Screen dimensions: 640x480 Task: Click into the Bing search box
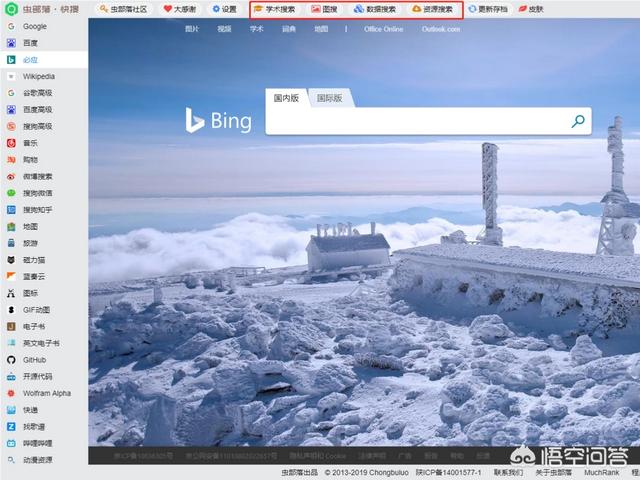coord(415,121)
